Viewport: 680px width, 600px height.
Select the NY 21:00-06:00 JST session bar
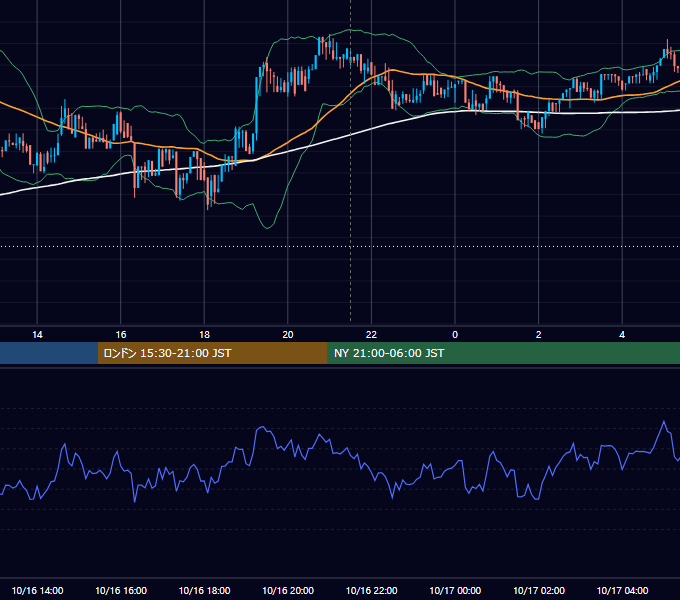coord(503,353)
